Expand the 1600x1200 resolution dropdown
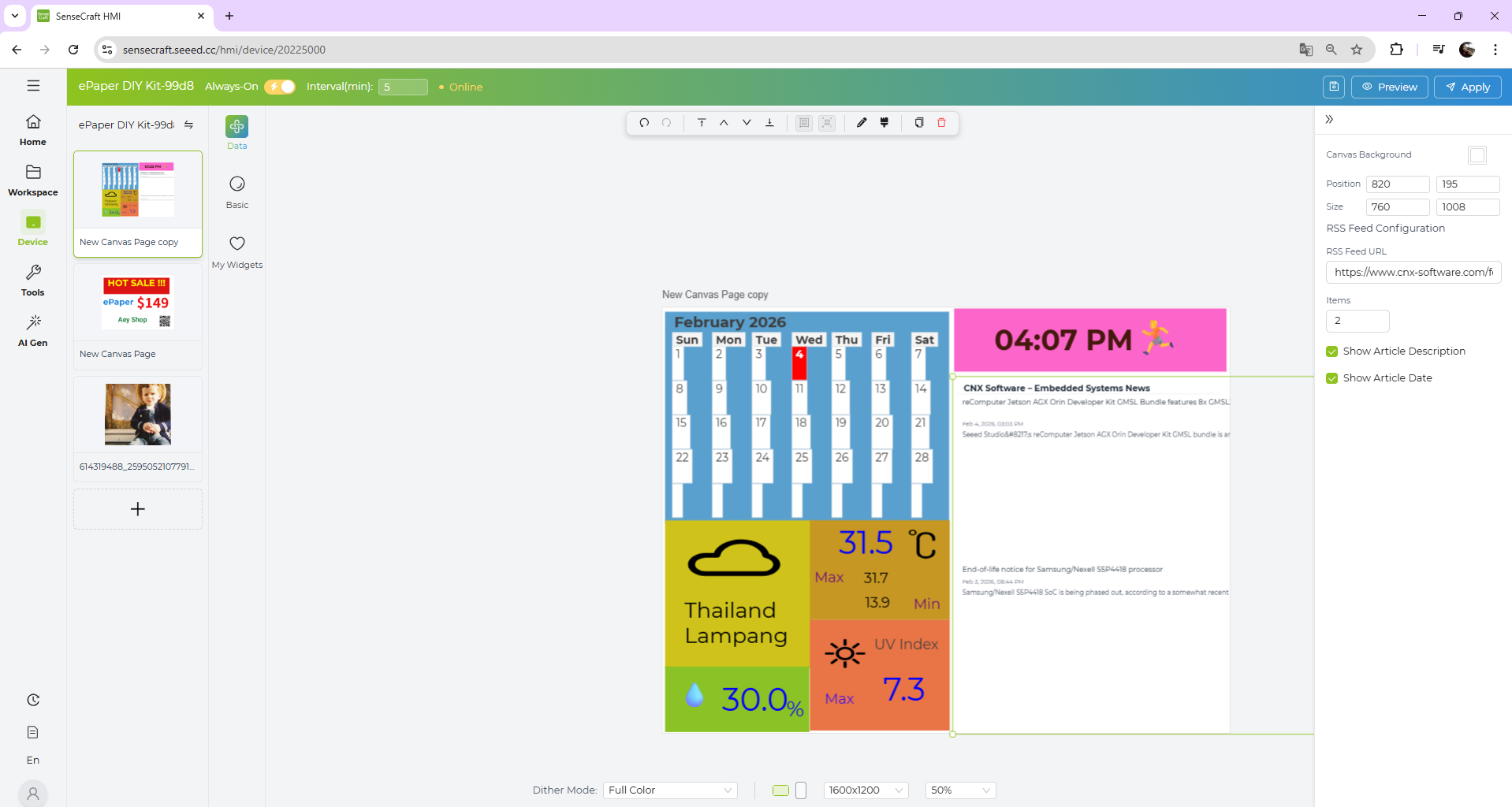This screenshot has width=1512, height=807. [866, 790]
